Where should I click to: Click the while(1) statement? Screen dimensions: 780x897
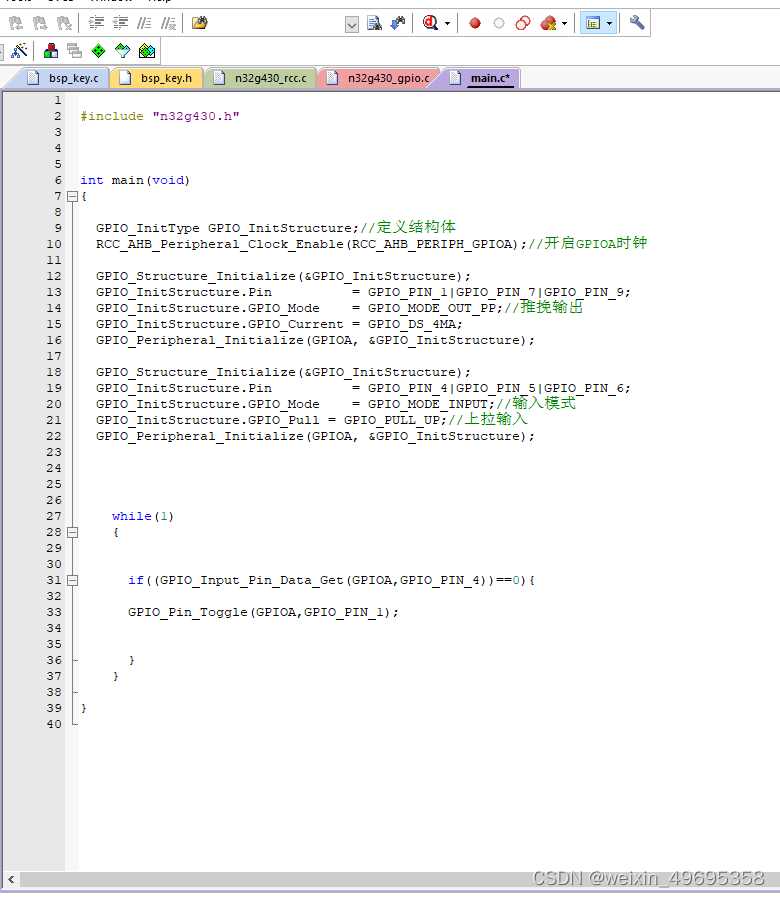pyautogui.click(x=142, y=517)
